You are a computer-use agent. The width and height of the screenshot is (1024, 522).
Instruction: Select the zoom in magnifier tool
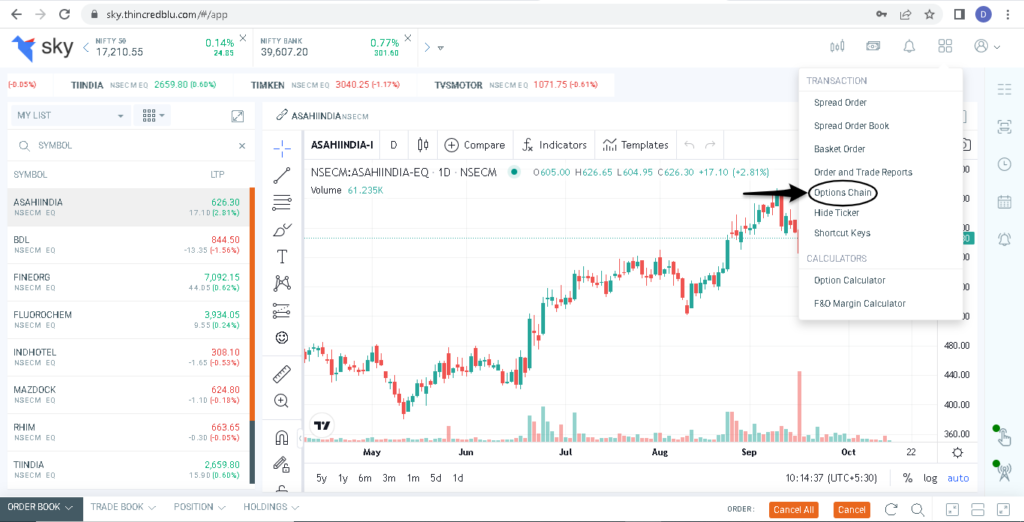[x=282, y=400]
